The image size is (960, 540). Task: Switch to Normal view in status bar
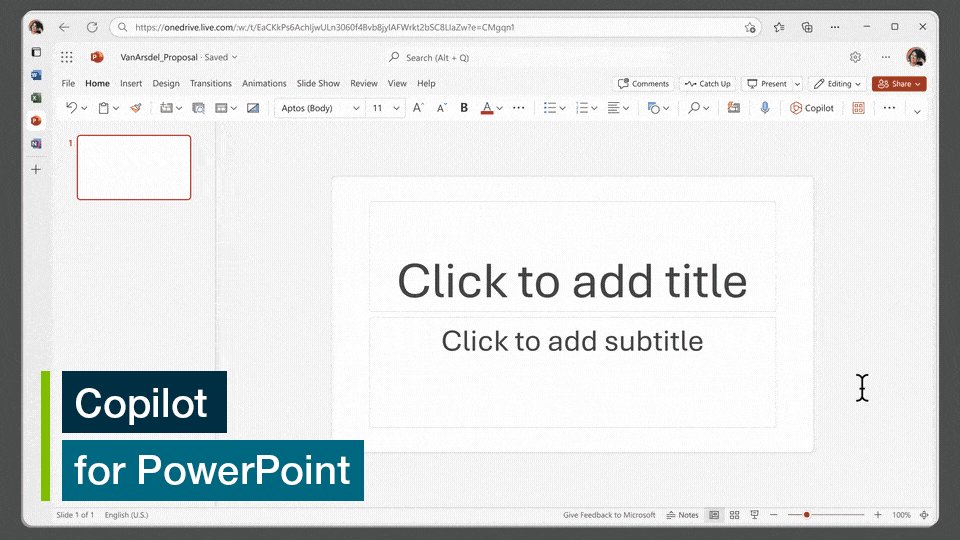click(714, 516)
